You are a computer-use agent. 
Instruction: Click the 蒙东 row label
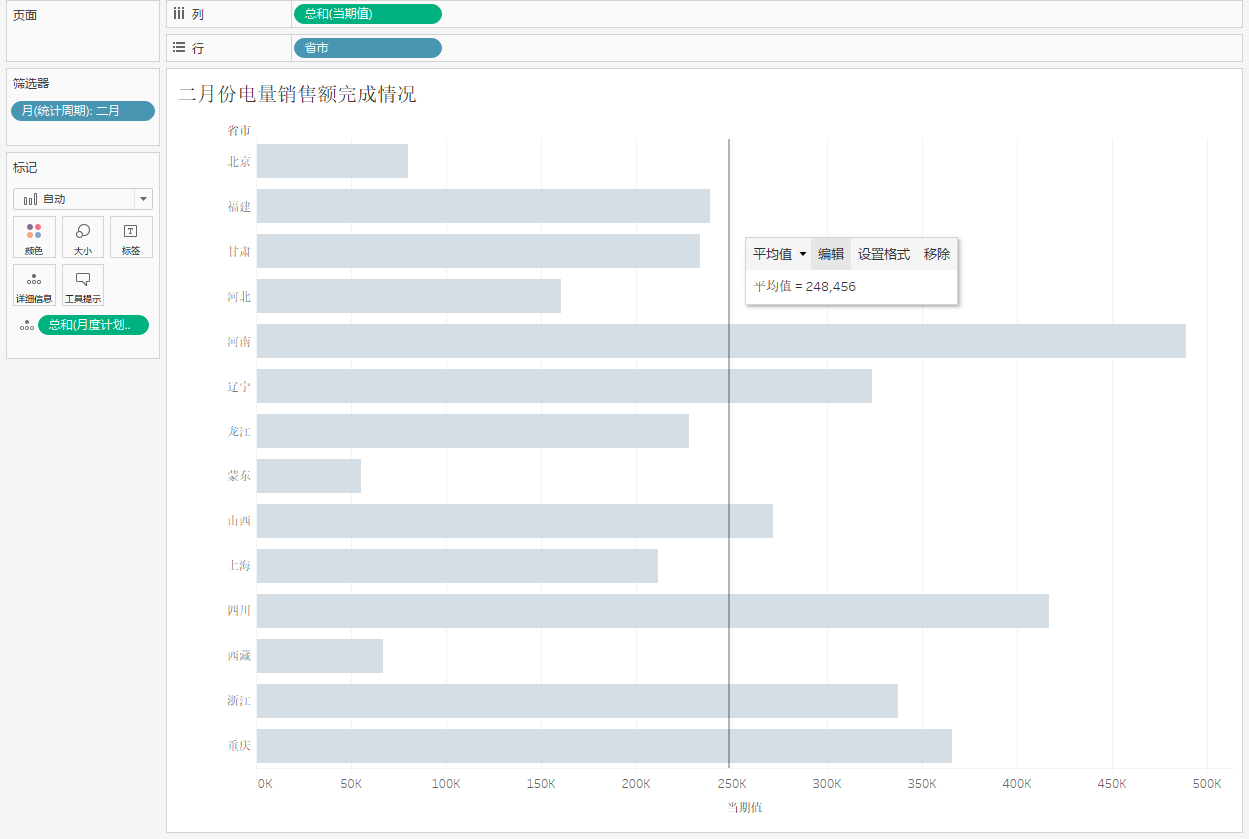tap(239, 476)
